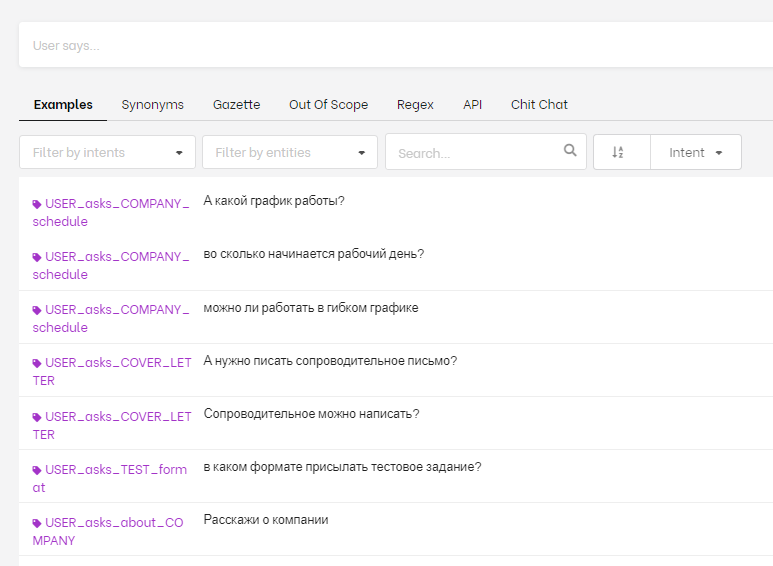Viewport: 773px width, 566px height.
Task: Click tag icon beside test format example
Action: [37, 470]
